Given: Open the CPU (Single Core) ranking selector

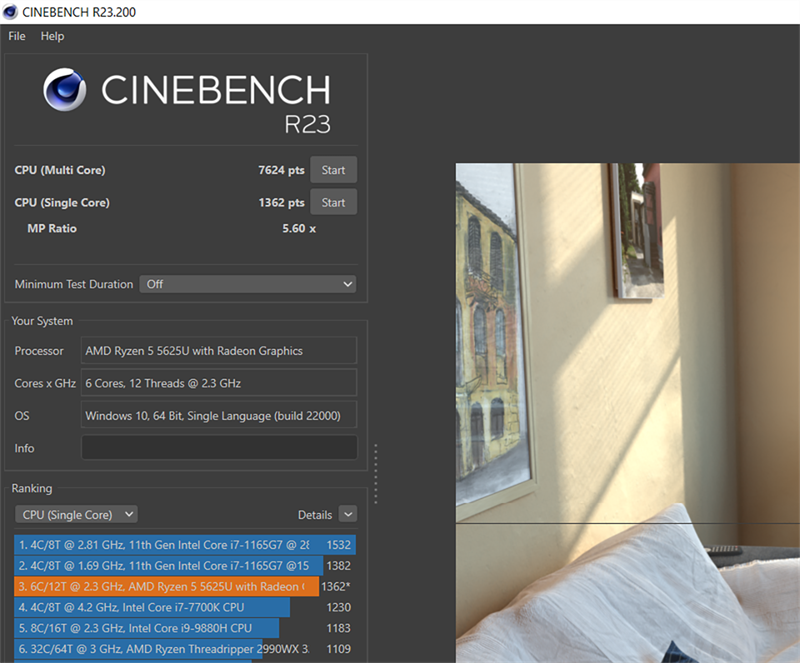Looking at the screenshot, I should point(76,513).
